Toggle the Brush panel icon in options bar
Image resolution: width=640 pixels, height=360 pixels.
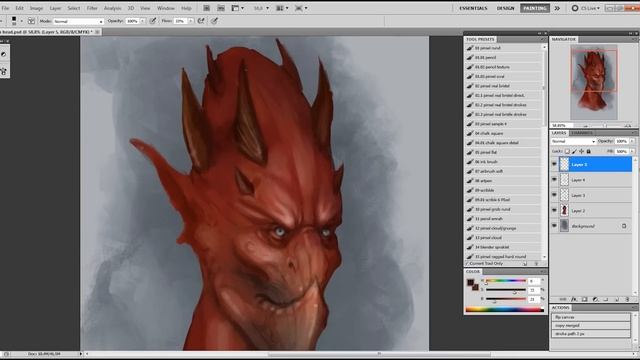tap(31, 21)
